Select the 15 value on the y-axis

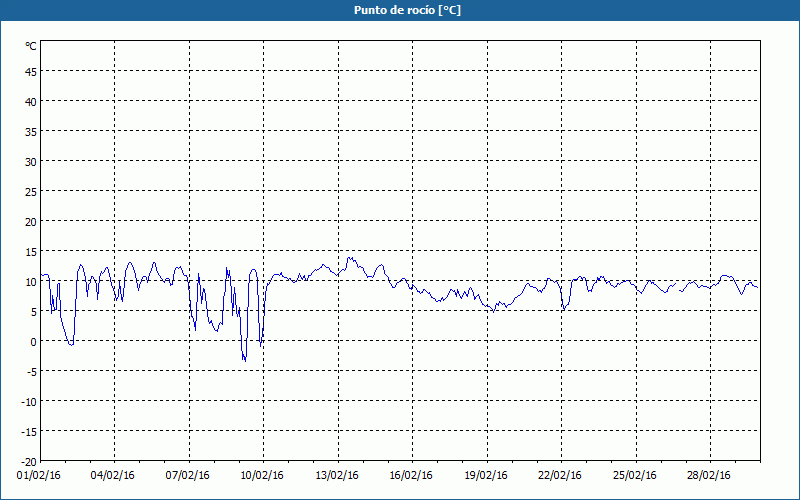pos(31,252)
